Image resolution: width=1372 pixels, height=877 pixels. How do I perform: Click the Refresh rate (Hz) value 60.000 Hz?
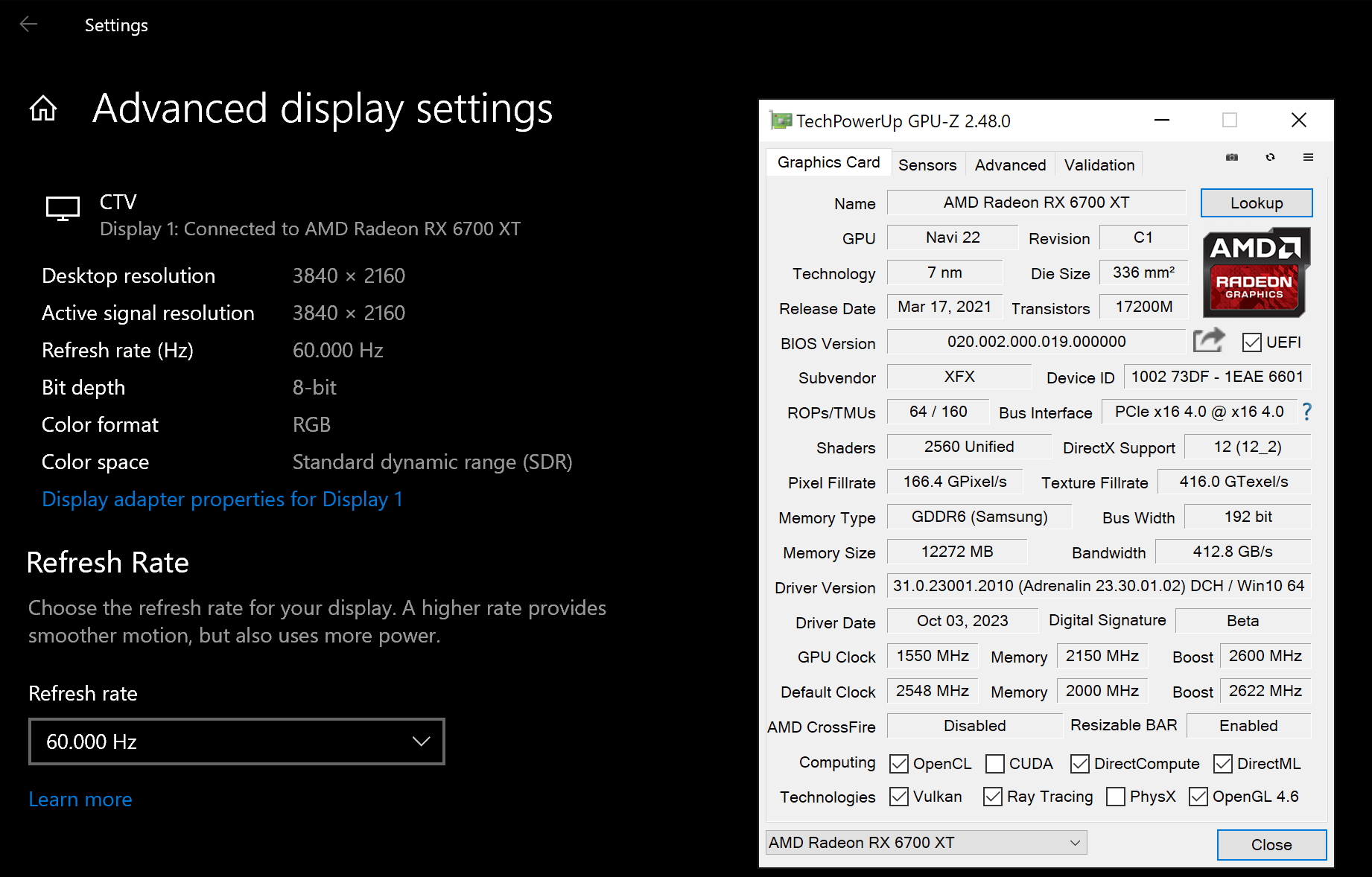coord(337,351)
